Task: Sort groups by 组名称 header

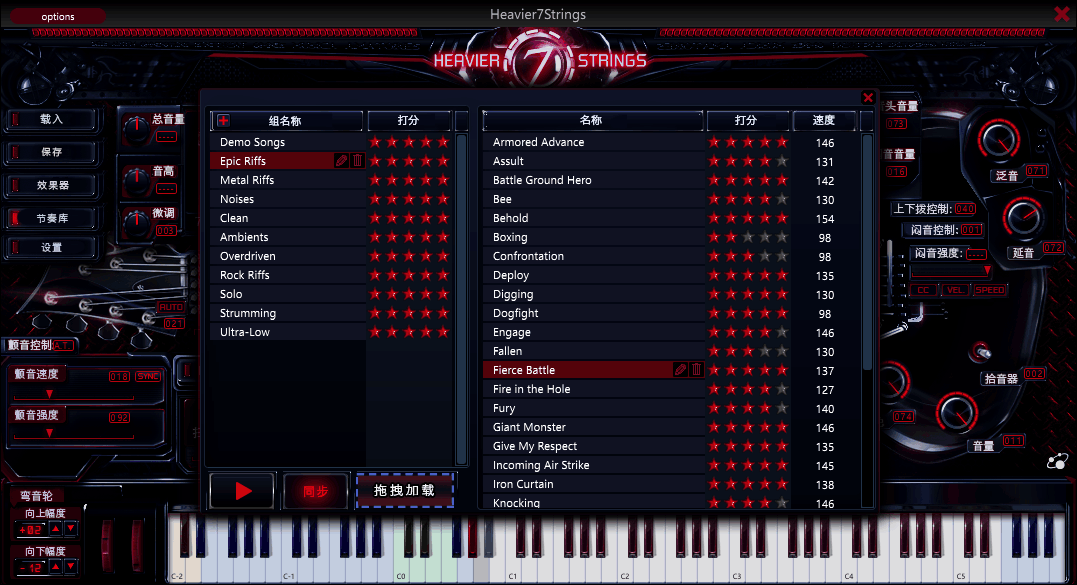Action: point(286,121)
